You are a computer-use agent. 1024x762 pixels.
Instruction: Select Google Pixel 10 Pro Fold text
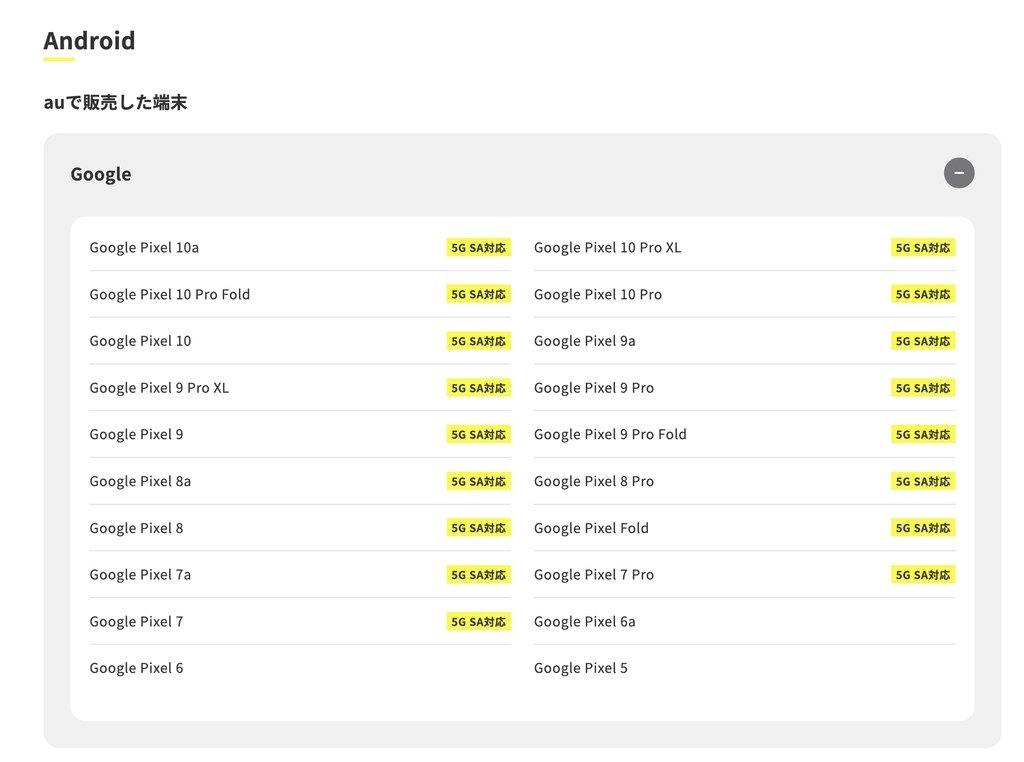pyautogui.click(x=170, y=294)
